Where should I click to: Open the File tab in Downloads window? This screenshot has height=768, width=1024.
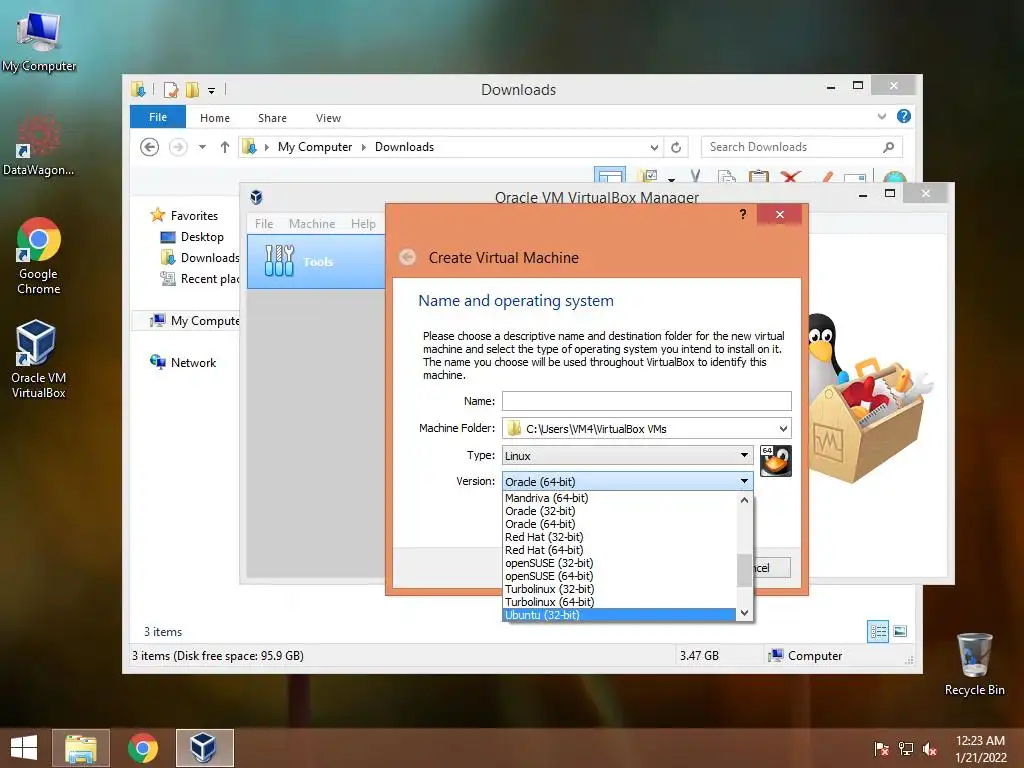point(158,118)
